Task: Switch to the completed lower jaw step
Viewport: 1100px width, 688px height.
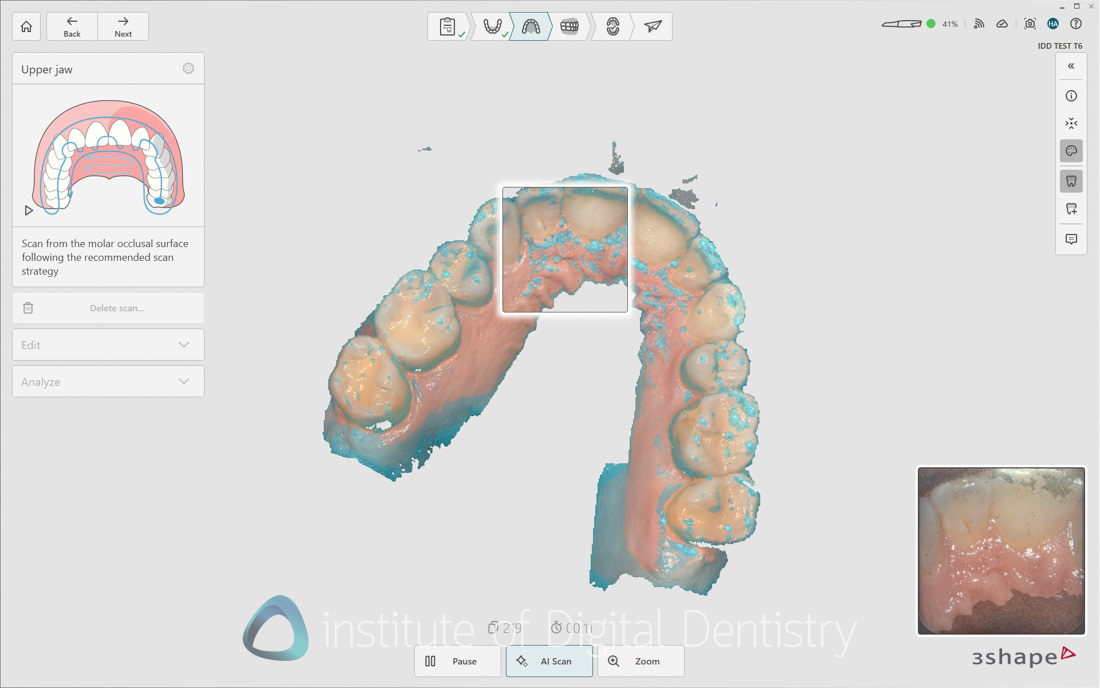Action: tap(492, 26)
